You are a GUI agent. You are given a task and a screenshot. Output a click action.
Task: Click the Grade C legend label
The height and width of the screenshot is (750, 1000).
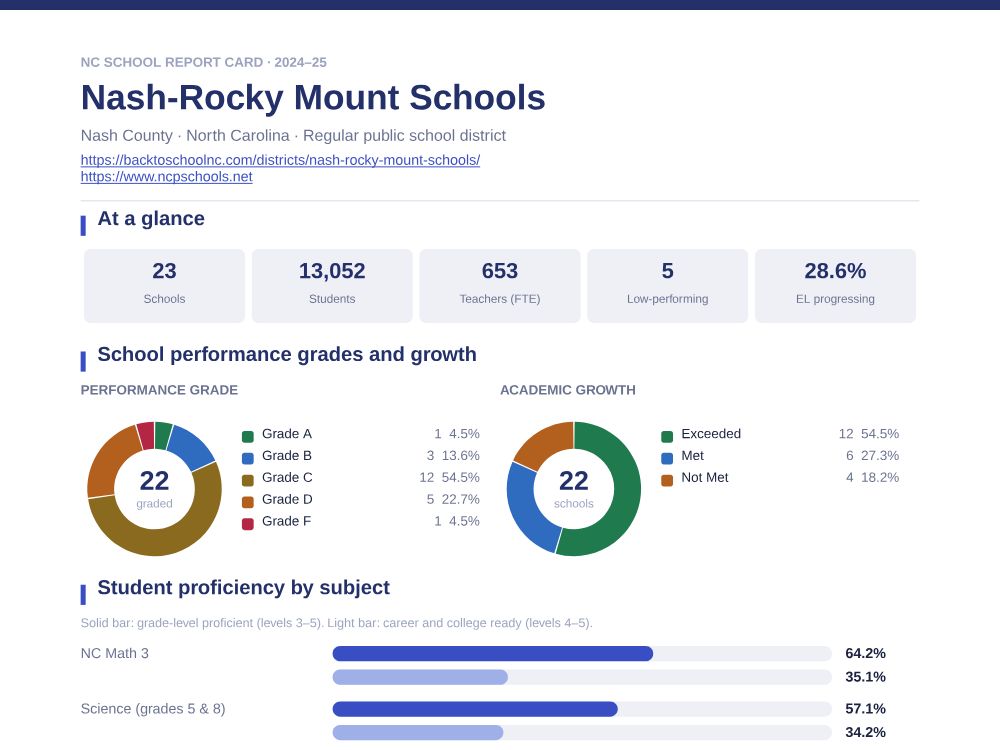[x=288, y=478]
